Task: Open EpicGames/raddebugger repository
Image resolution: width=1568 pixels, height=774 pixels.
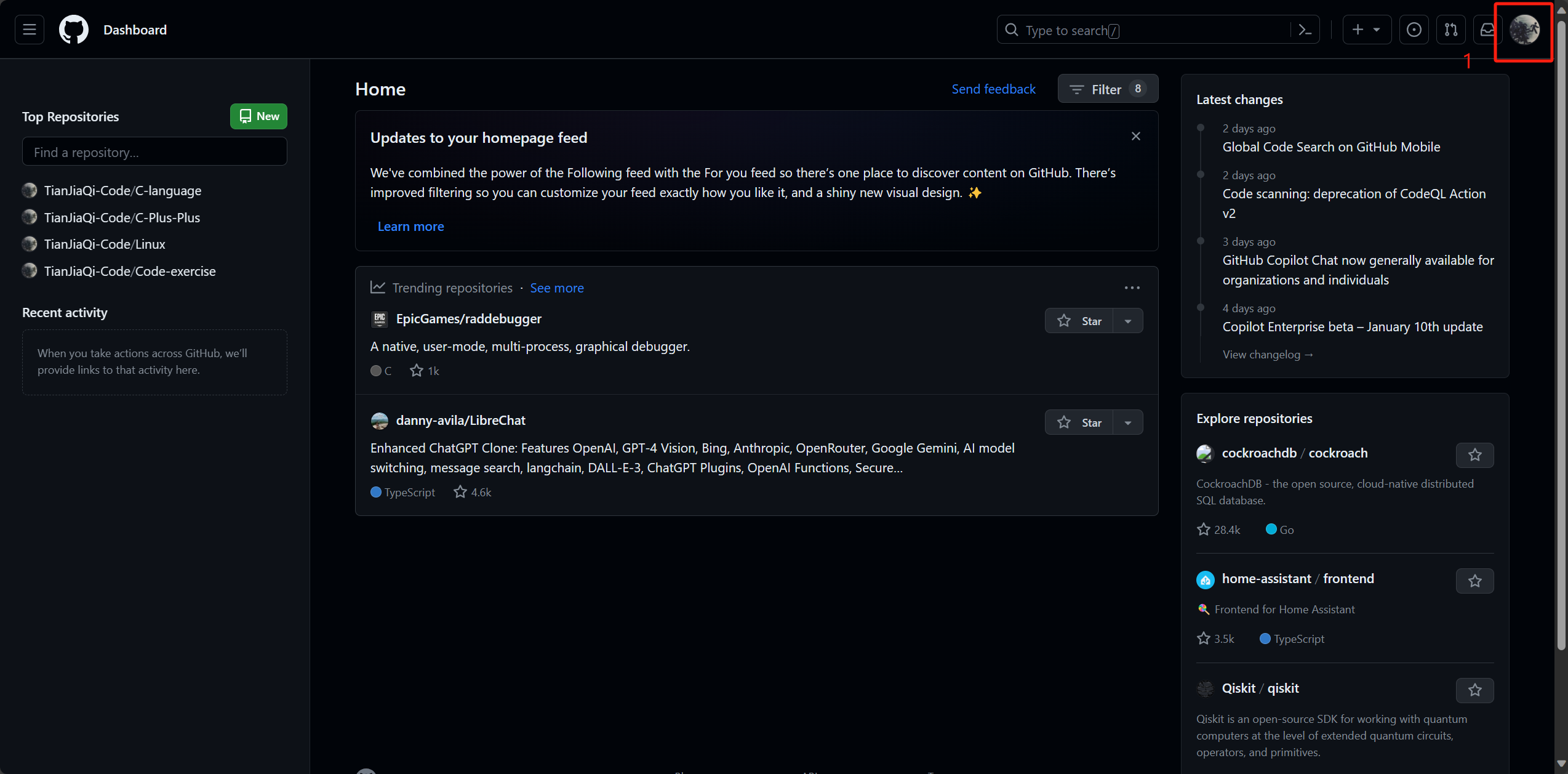Action: (x=468, y=318)
